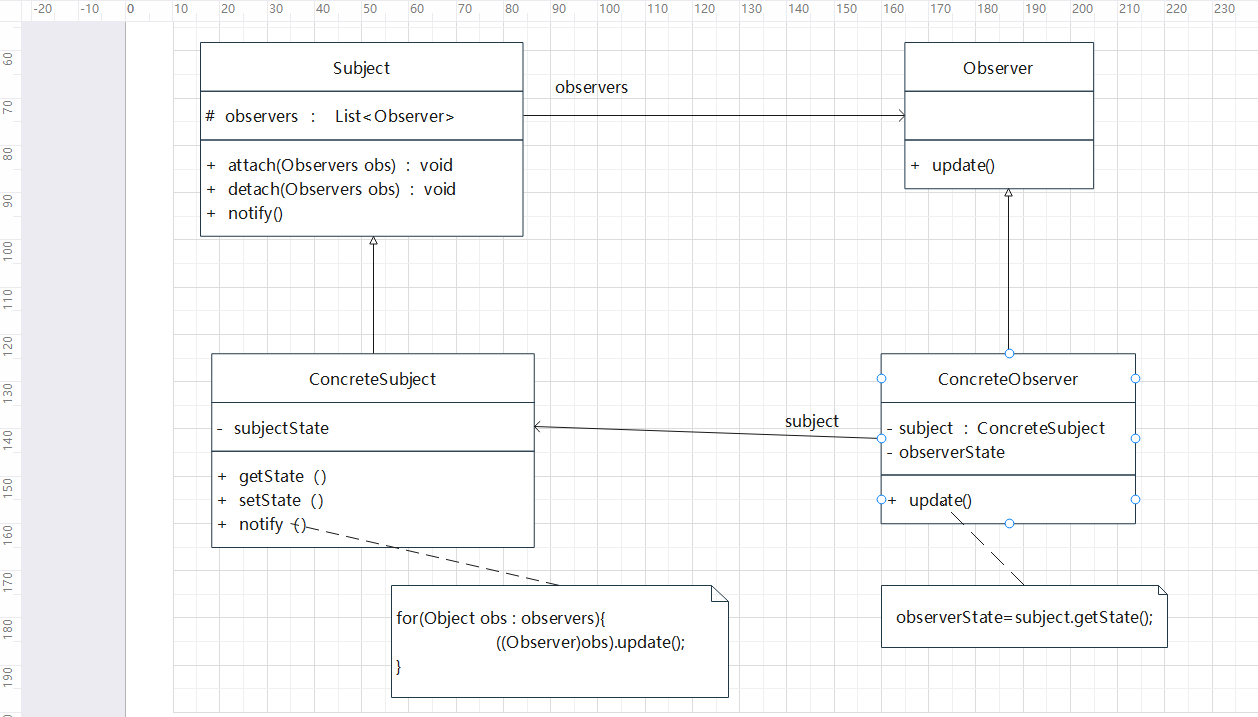Click the ConcreteSubject class name

pyautogui.click(x=372, y=379)
